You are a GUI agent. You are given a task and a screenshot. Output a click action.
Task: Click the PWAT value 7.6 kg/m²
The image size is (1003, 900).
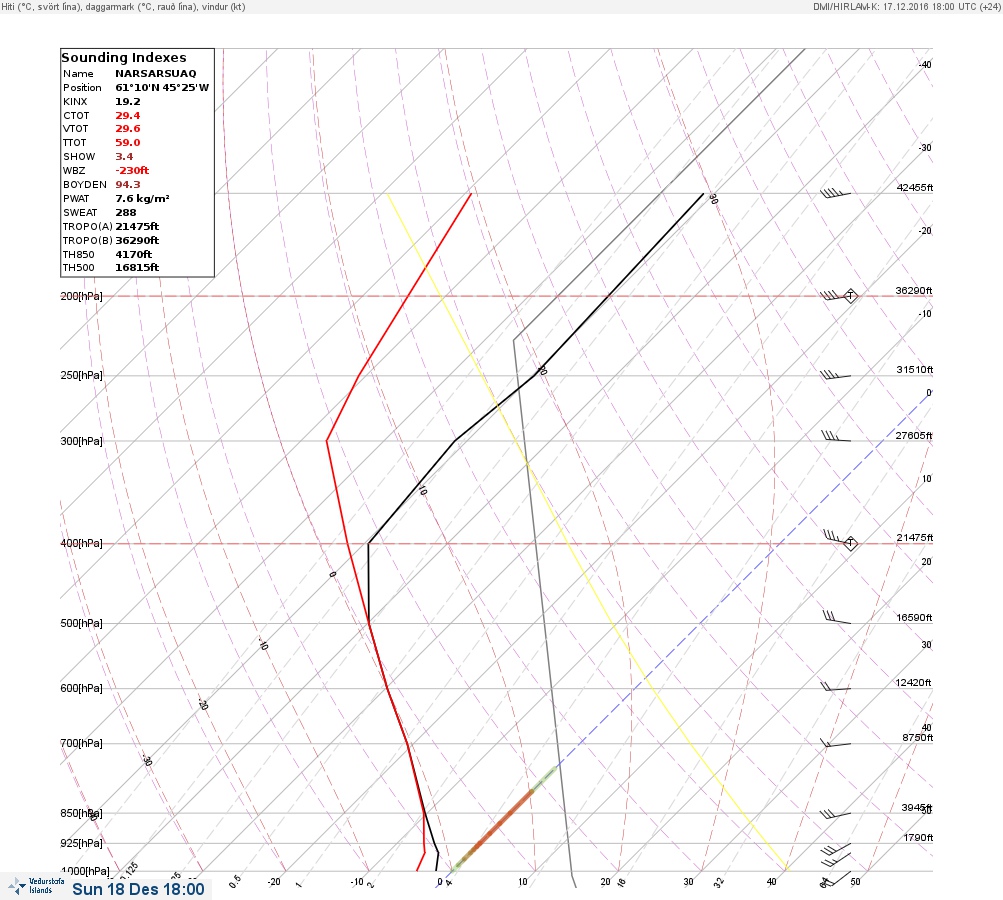tap(143, 199)
